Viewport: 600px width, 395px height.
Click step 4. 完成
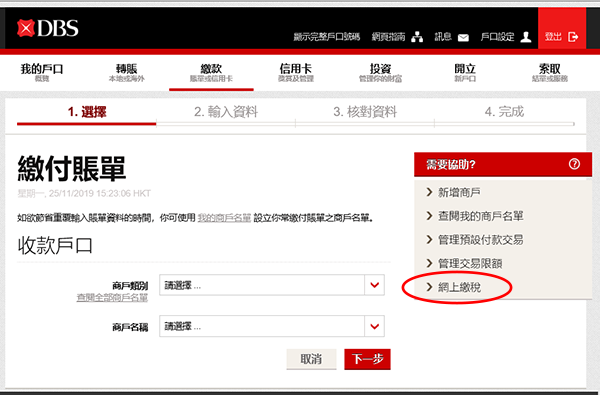click(x=504, y=112)
